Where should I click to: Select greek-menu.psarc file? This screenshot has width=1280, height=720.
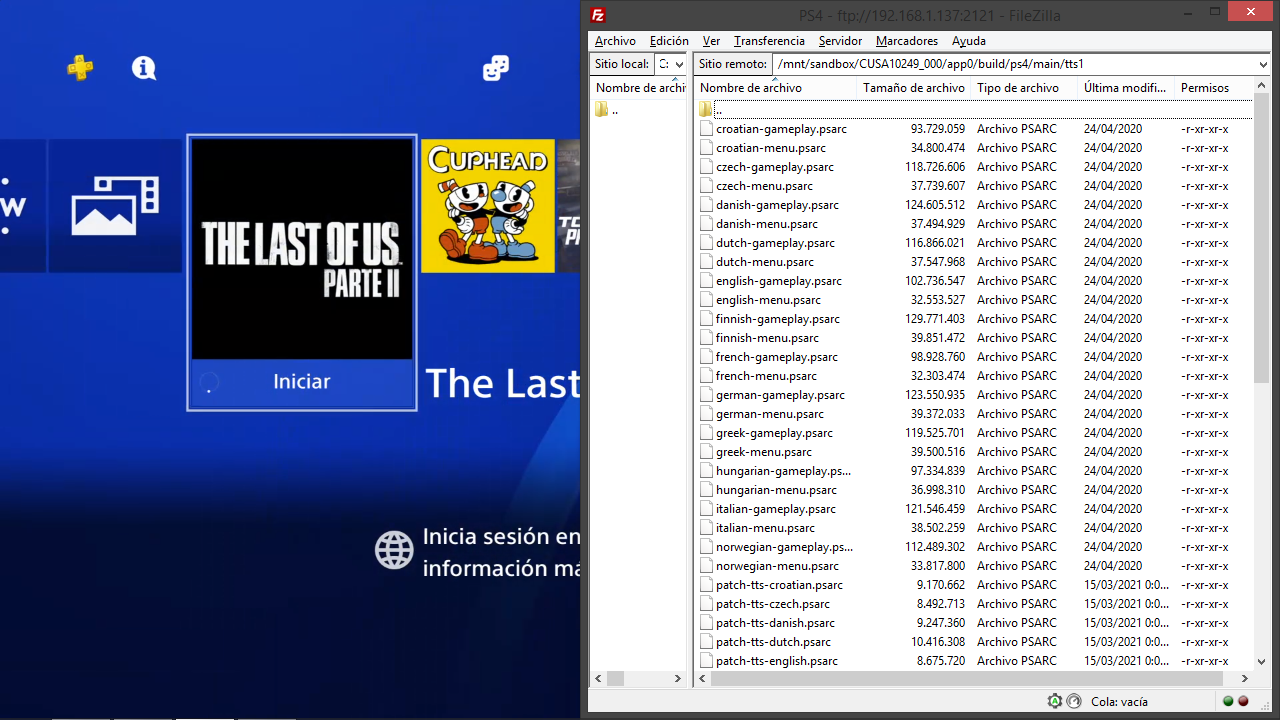[764, 452]
